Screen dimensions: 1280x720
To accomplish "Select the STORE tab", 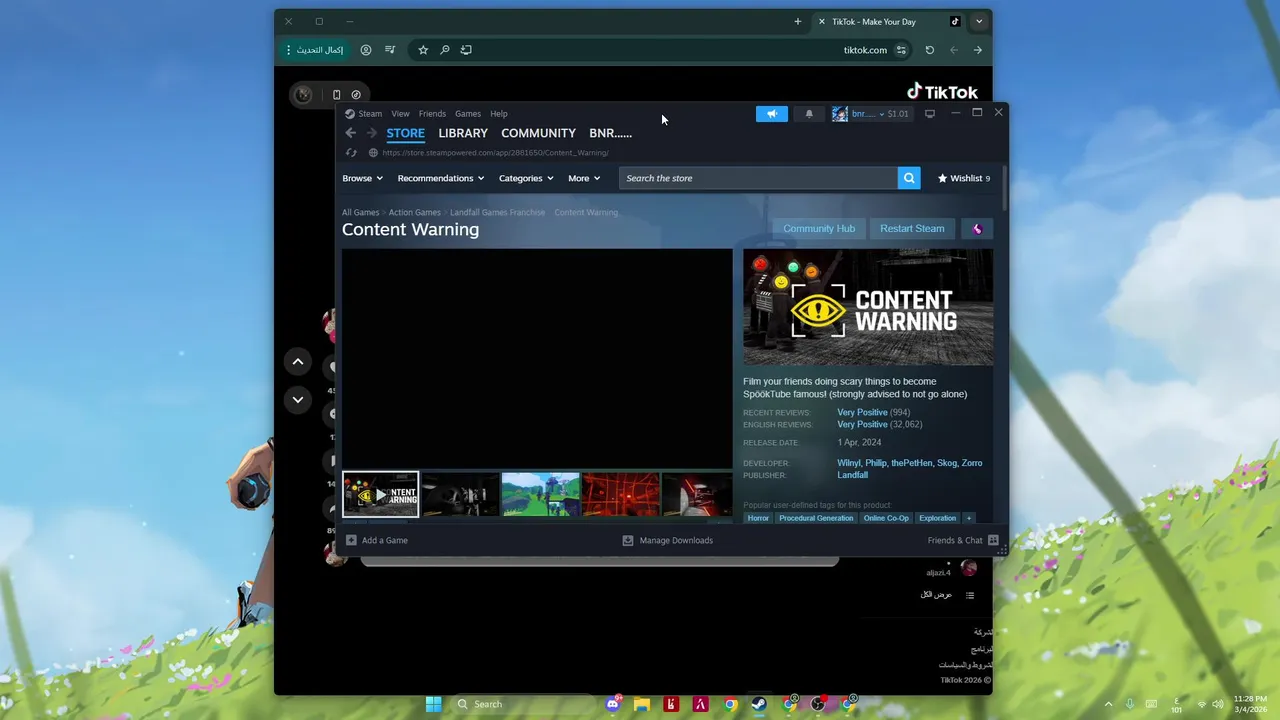I will coord(406,133).
